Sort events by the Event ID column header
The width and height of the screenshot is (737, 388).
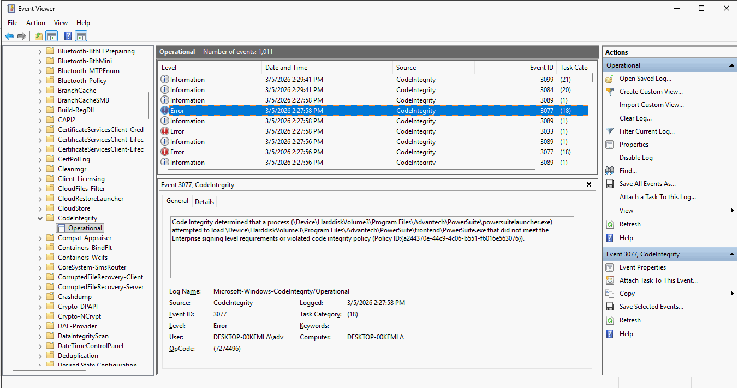515,68
